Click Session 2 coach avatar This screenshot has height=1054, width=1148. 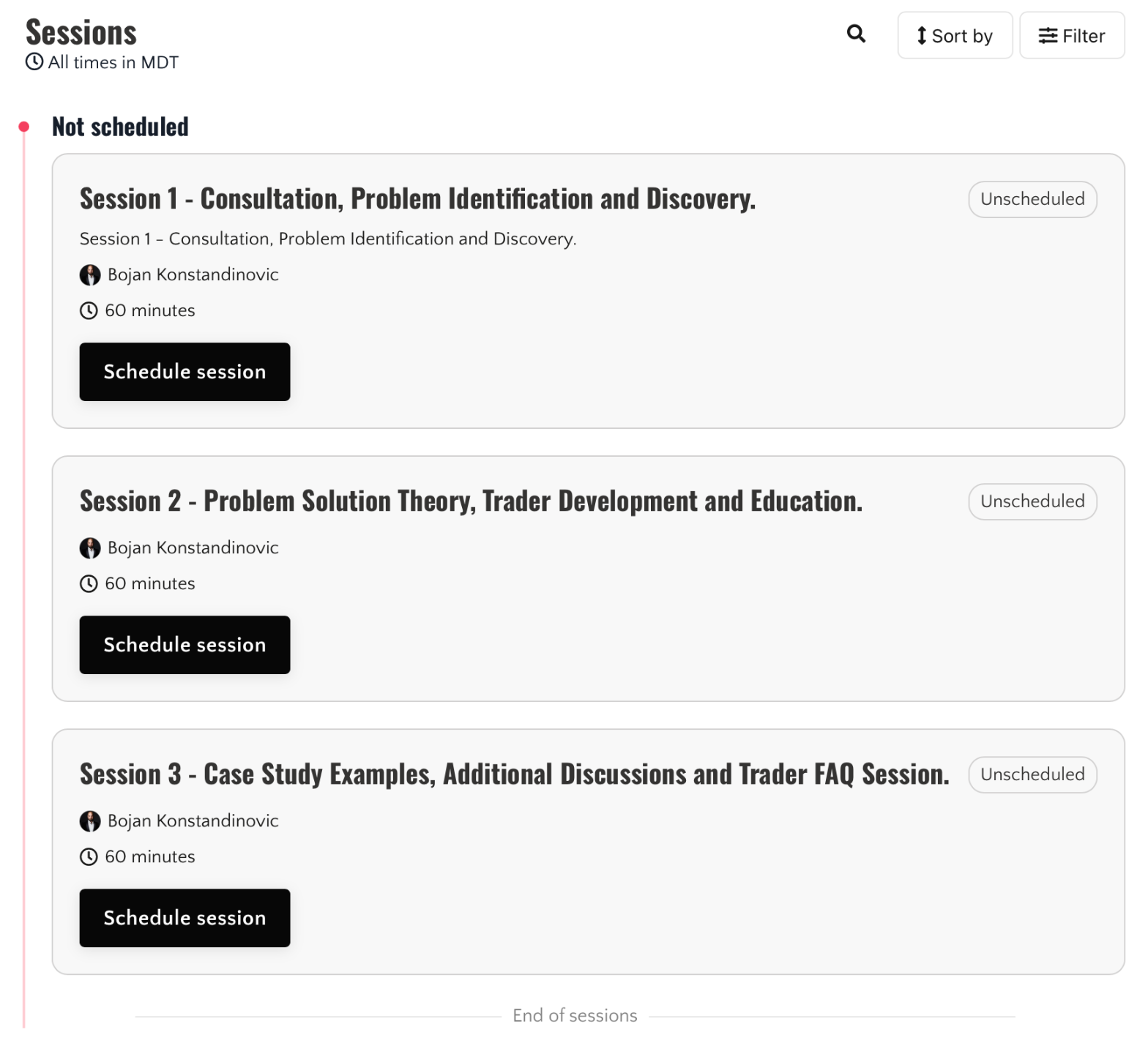click(x=90, y=548)
